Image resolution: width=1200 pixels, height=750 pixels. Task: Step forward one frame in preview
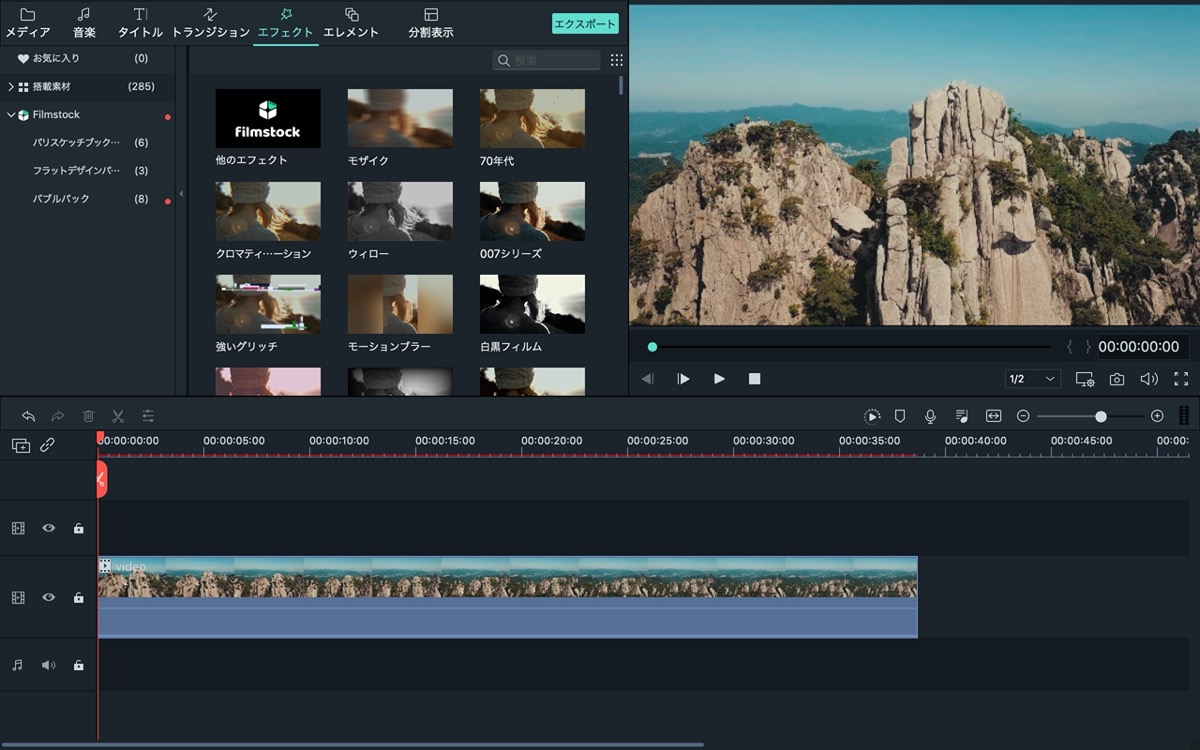(683, 379)
